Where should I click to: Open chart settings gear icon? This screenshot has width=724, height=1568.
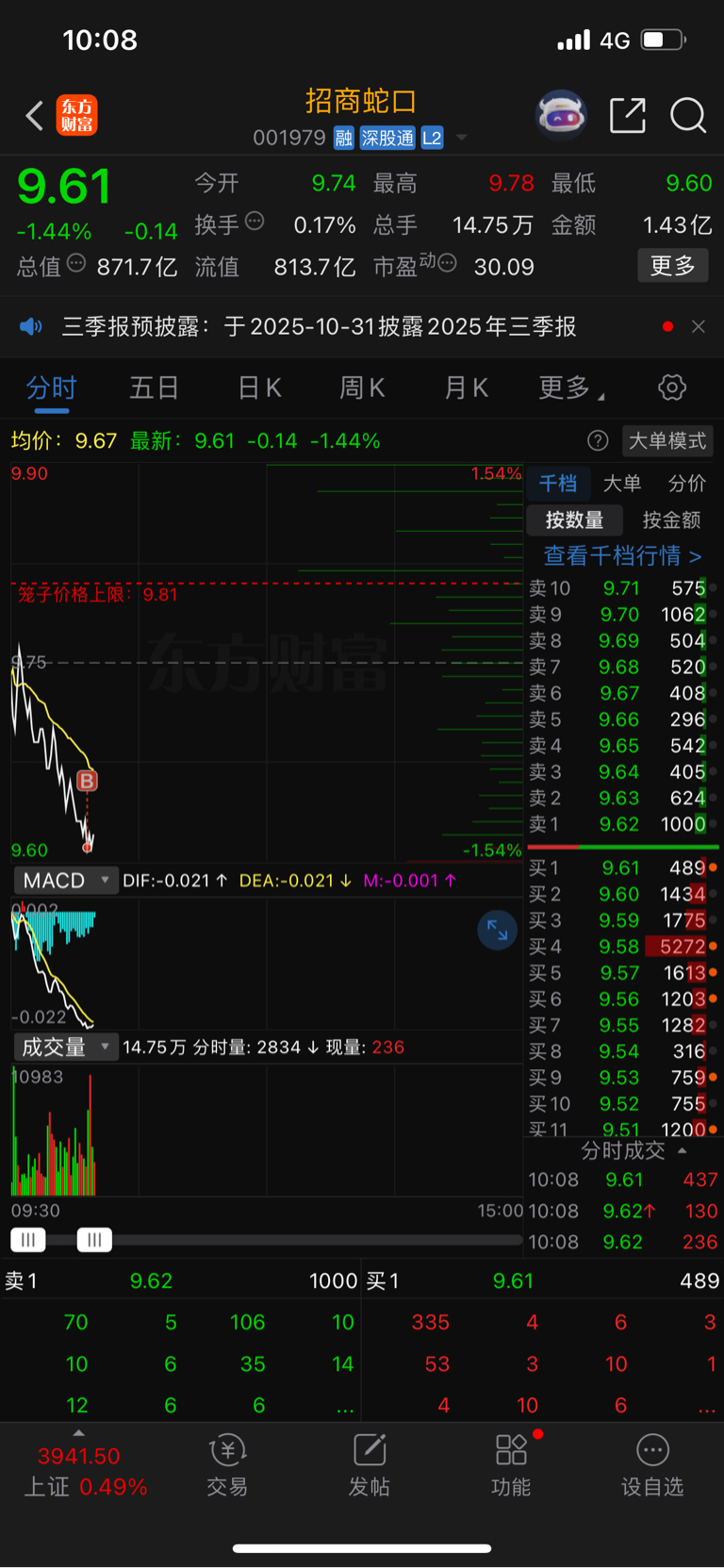pyautogui.click(x=672, y=388)
